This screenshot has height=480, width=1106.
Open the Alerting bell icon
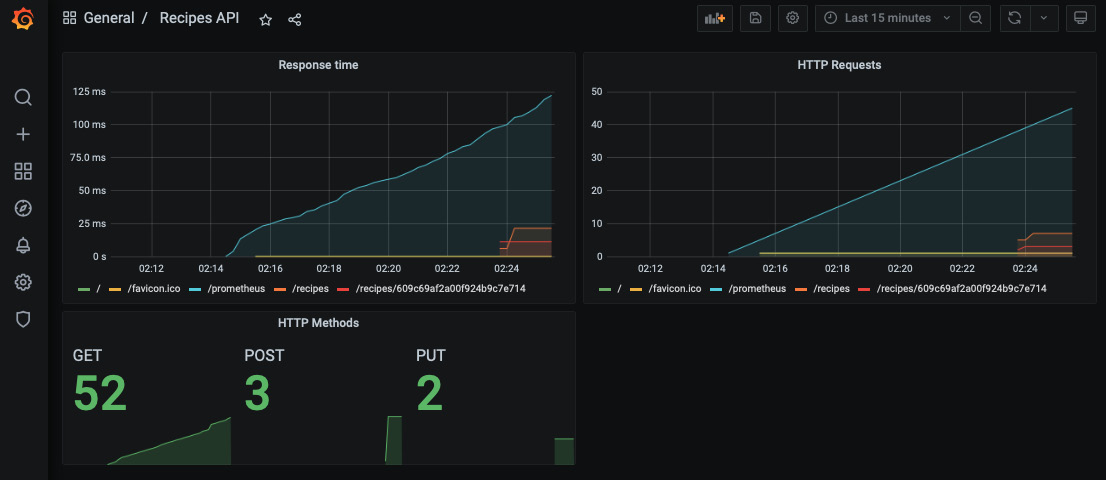click(x=23, y=245)
